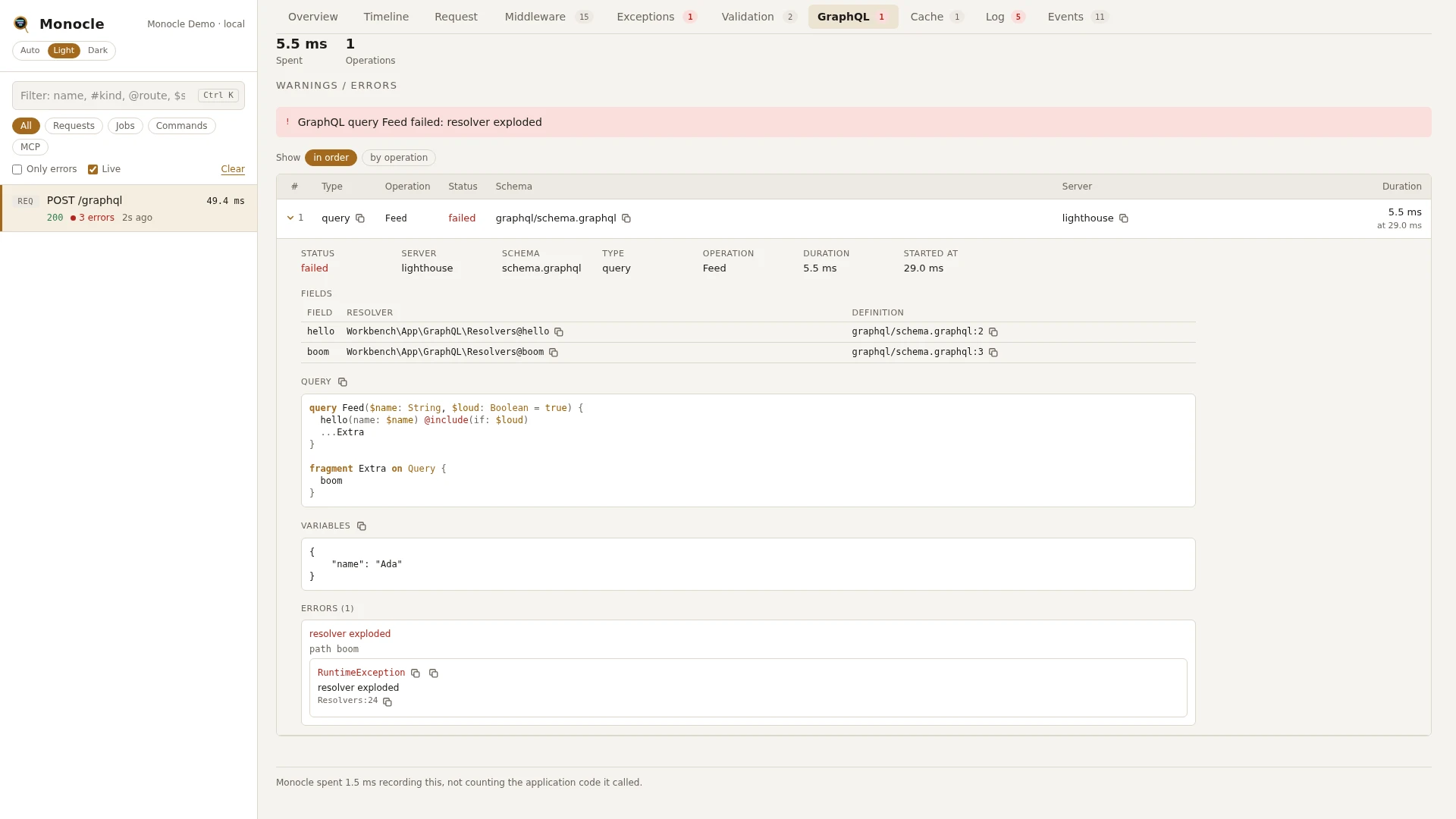Copy the lighthouse server name
Image resolution: width=1456 pixels, height=819 pixels.
(1124, 218)
